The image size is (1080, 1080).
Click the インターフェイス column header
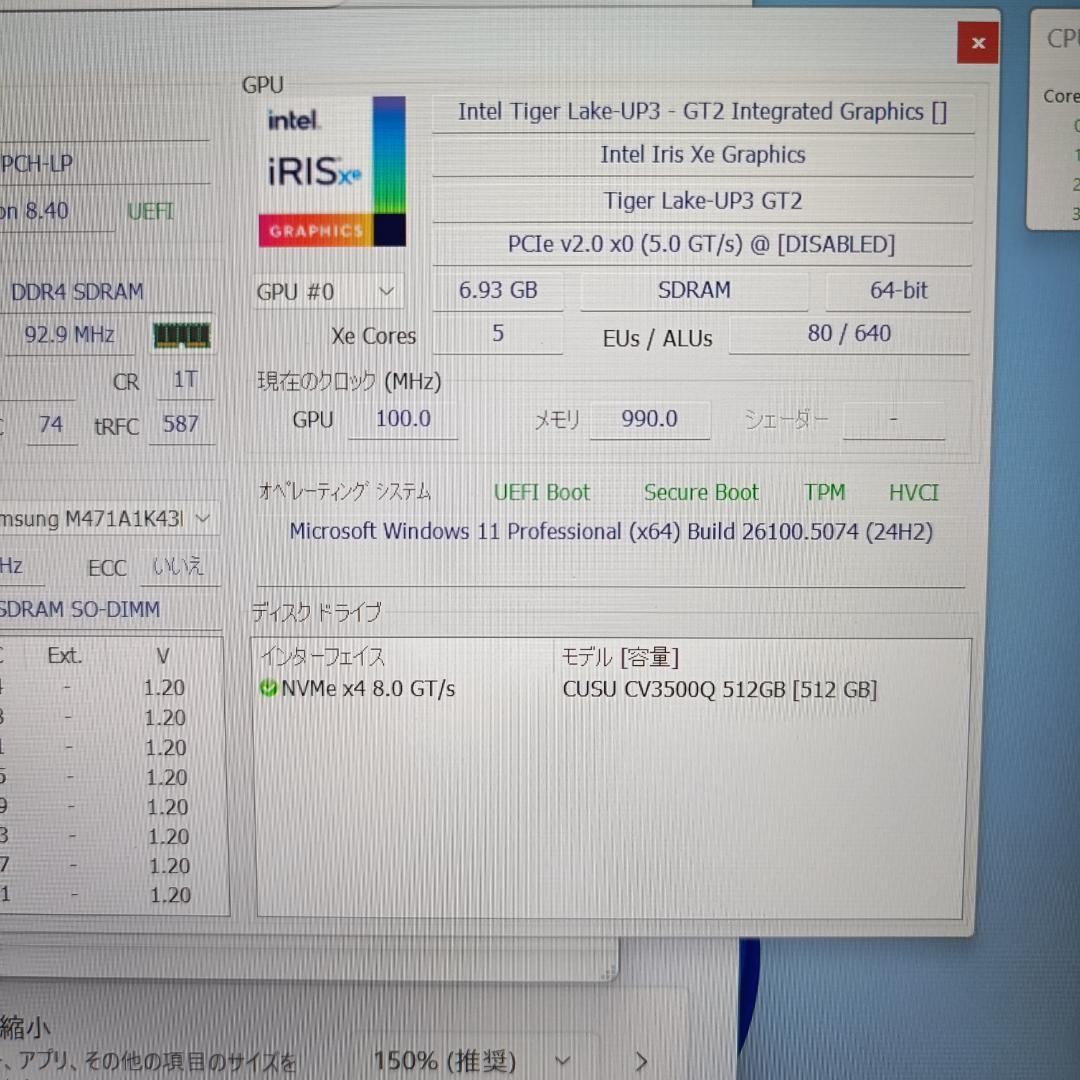click(322, 657)
